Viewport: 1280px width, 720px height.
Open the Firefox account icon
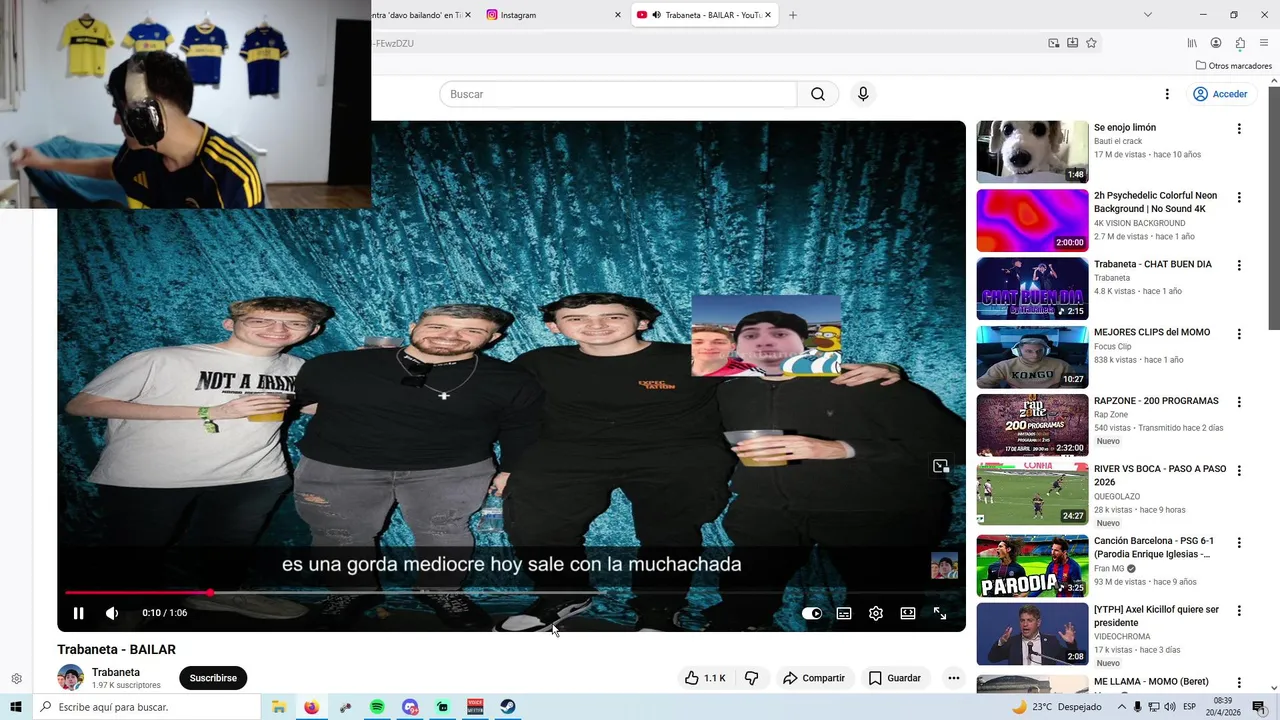tap(1216, 43)
